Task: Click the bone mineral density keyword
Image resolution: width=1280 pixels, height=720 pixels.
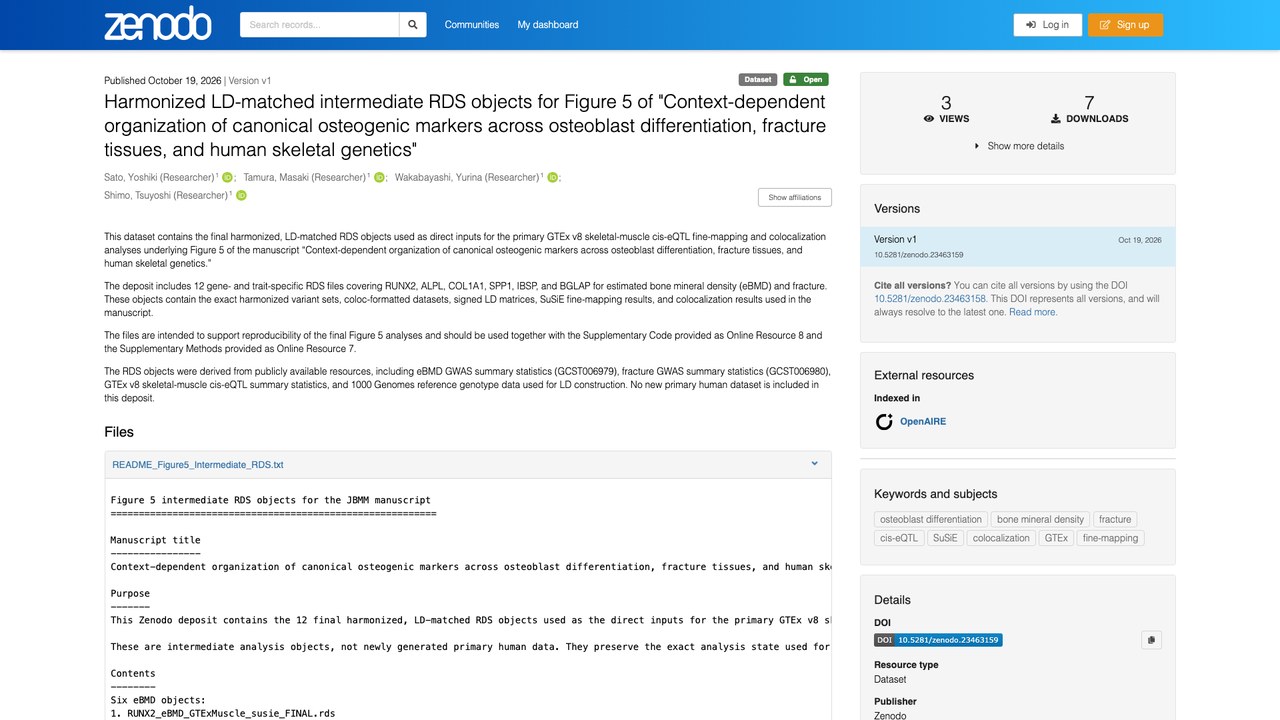Action: pos(1040,520)
